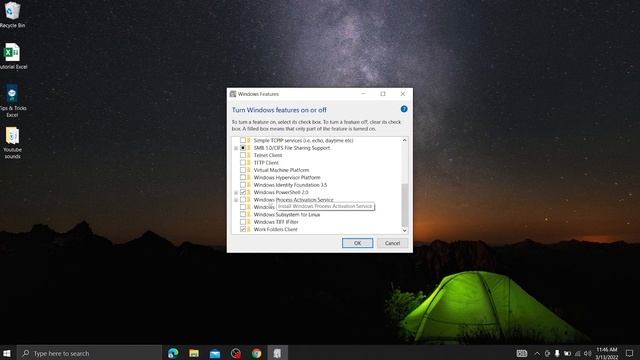Click the round red-black app taskbar icon
The width and height of the screenshot is (640, 360).
point(236,353)
